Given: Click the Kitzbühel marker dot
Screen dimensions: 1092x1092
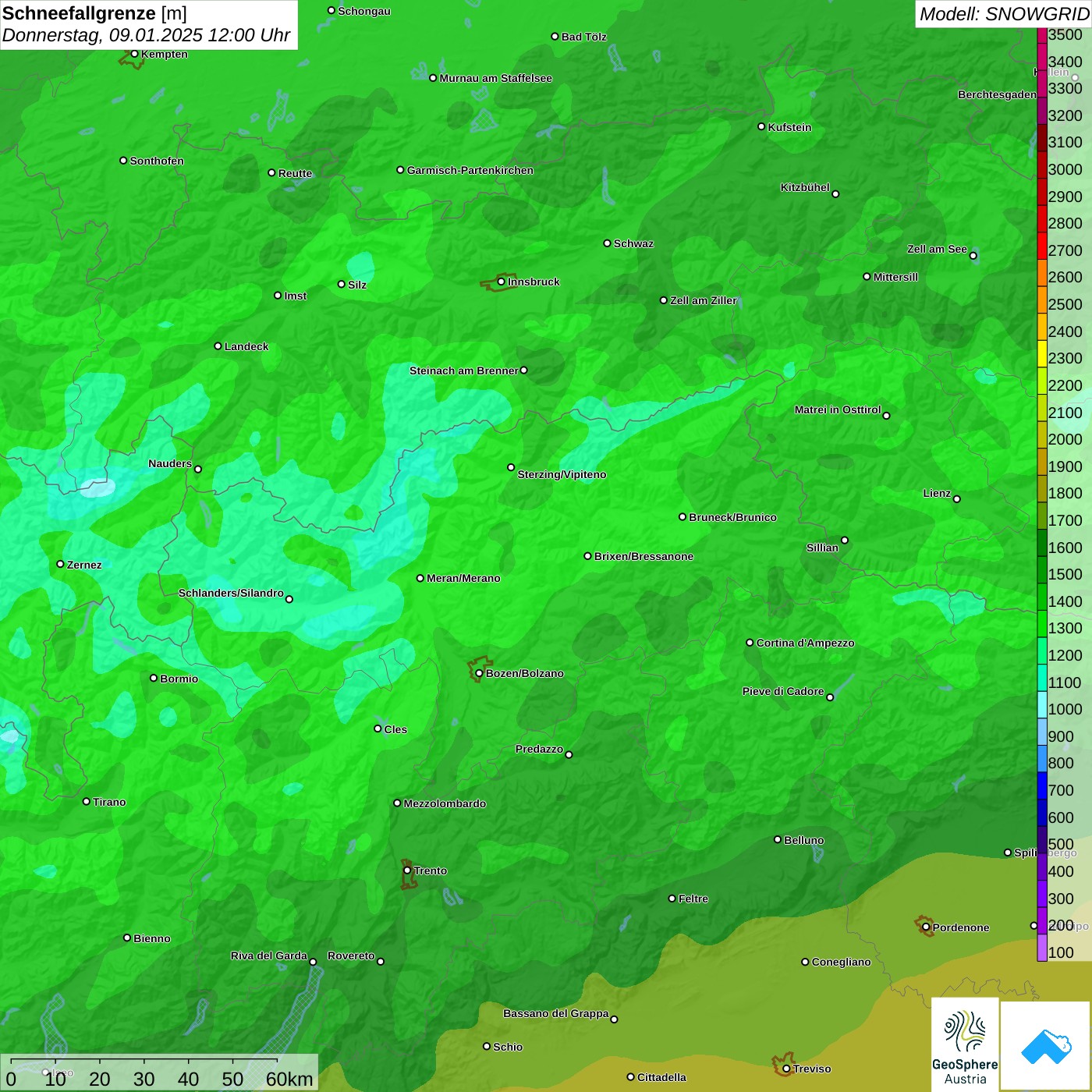Looking at the screenshot, I should [835, 193].
